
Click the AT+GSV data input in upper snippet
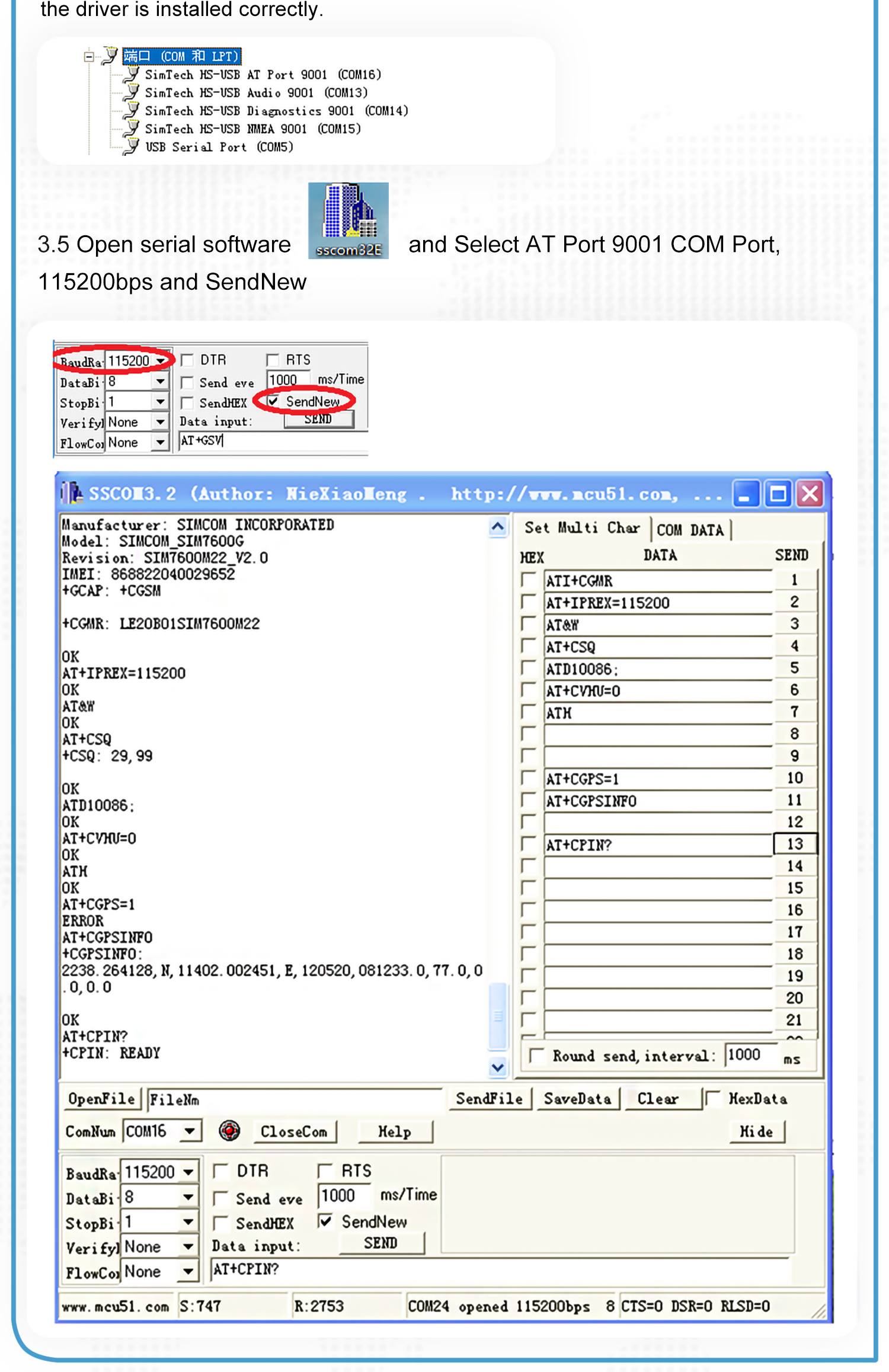click(273, 440)
